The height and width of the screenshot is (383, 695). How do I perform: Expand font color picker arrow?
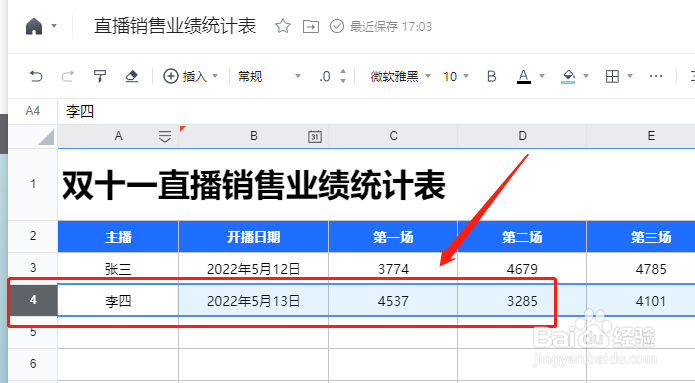[542, 76]
